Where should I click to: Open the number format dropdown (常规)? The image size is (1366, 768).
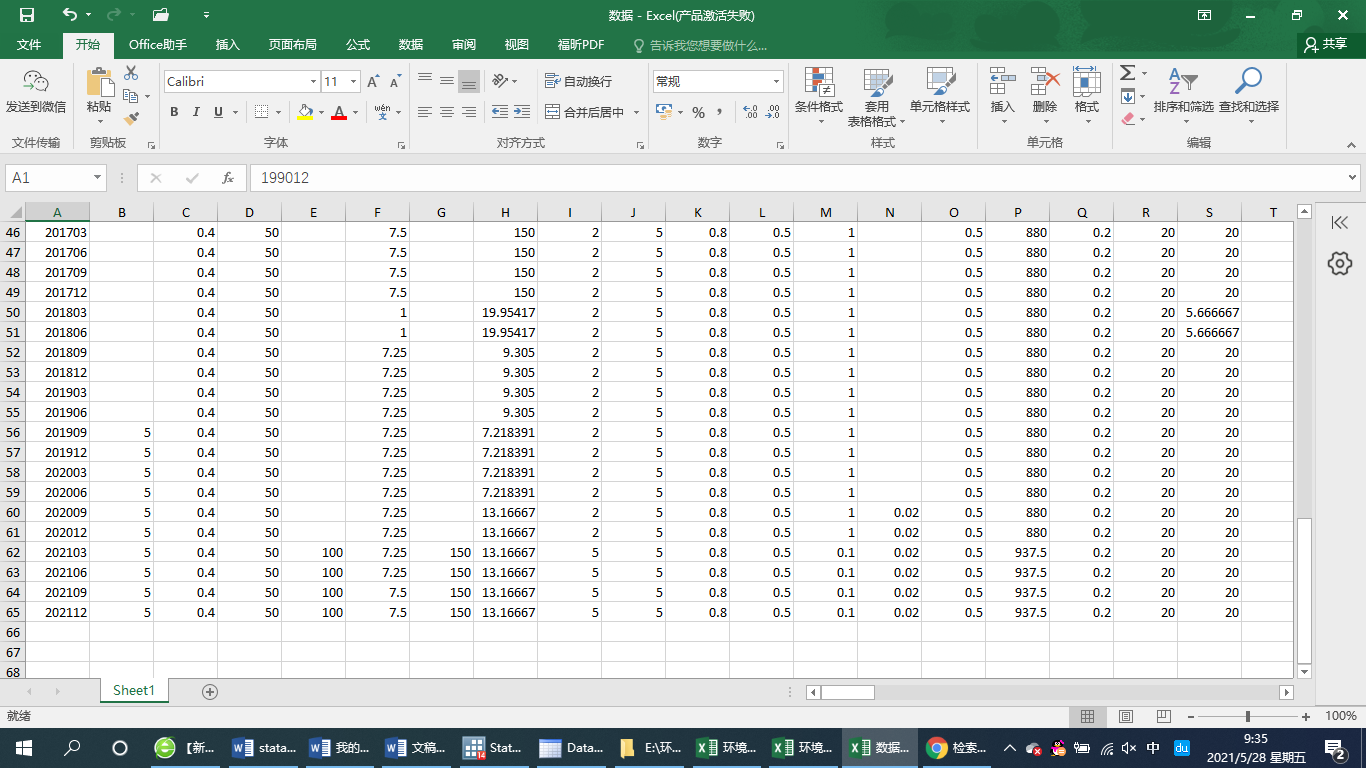pos(777,82)
